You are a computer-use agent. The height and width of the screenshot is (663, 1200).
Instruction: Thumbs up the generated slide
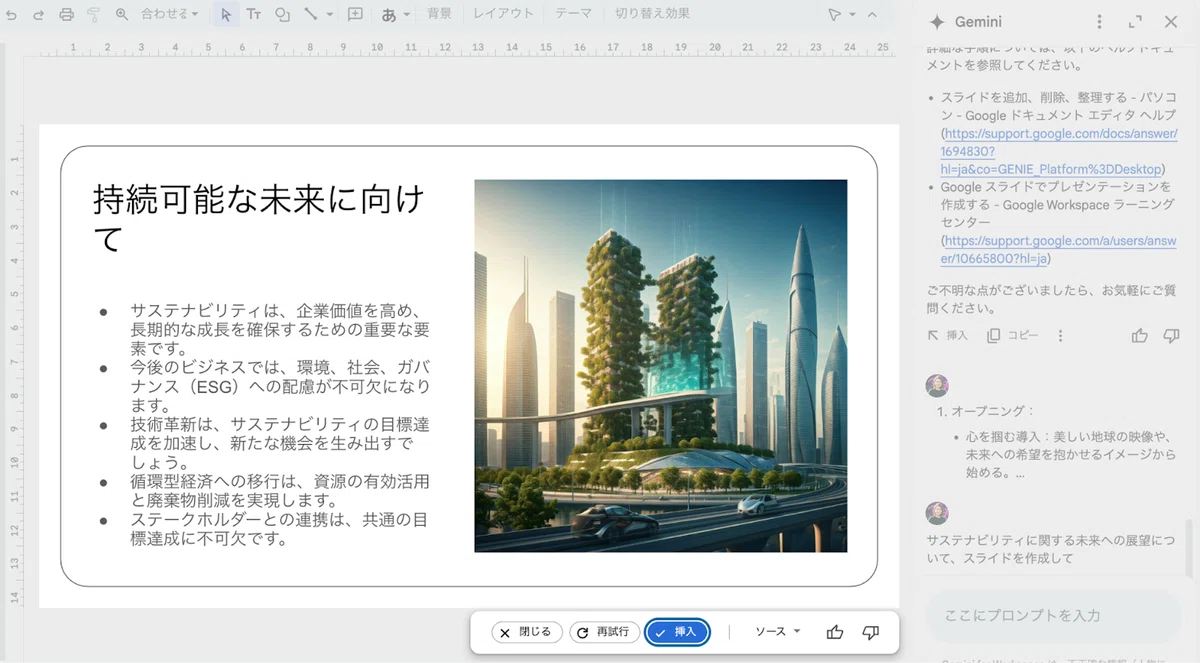coord(835,632)
